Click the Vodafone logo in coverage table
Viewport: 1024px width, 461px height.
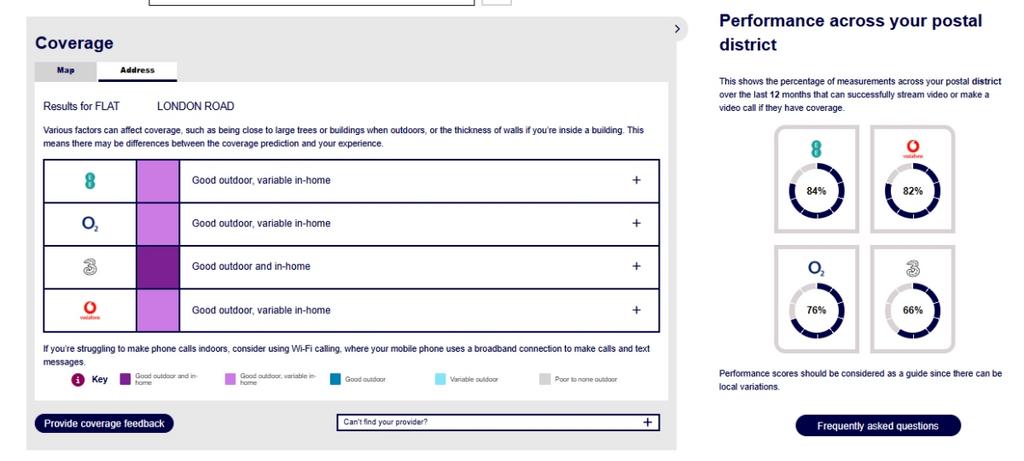point(90,310)
